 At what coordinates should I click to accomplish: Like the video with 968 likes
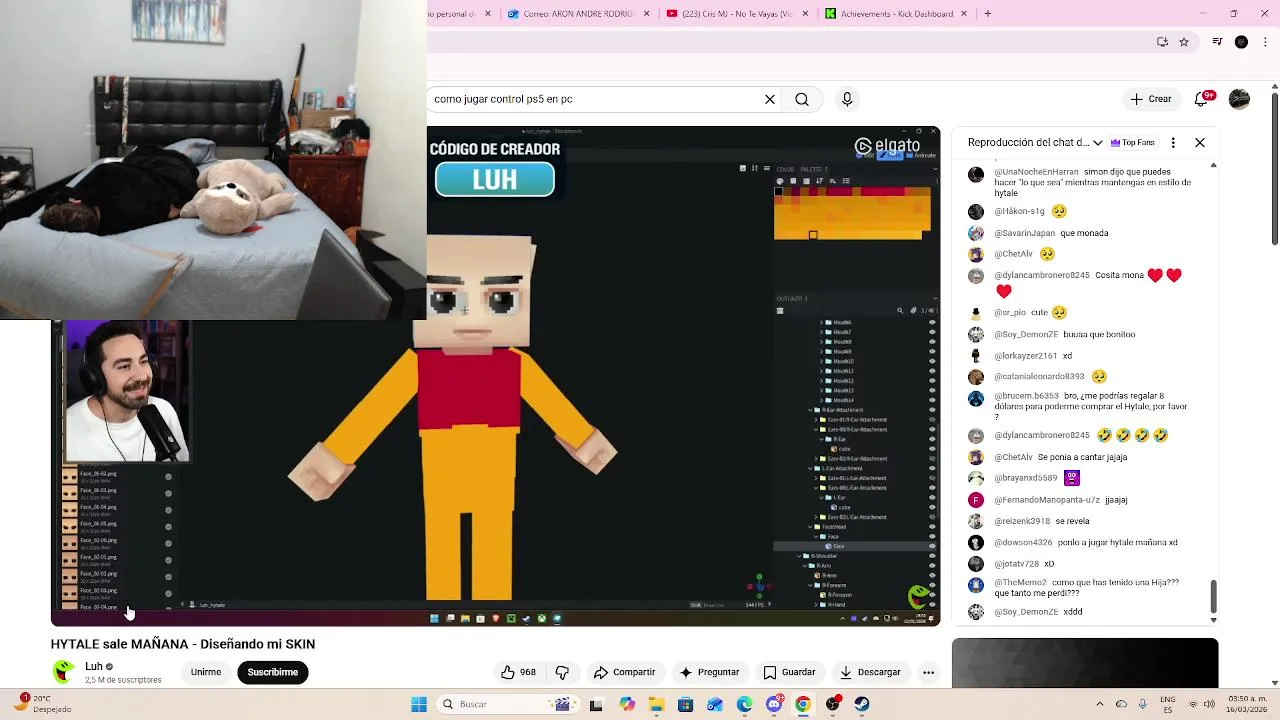point(519,672)
